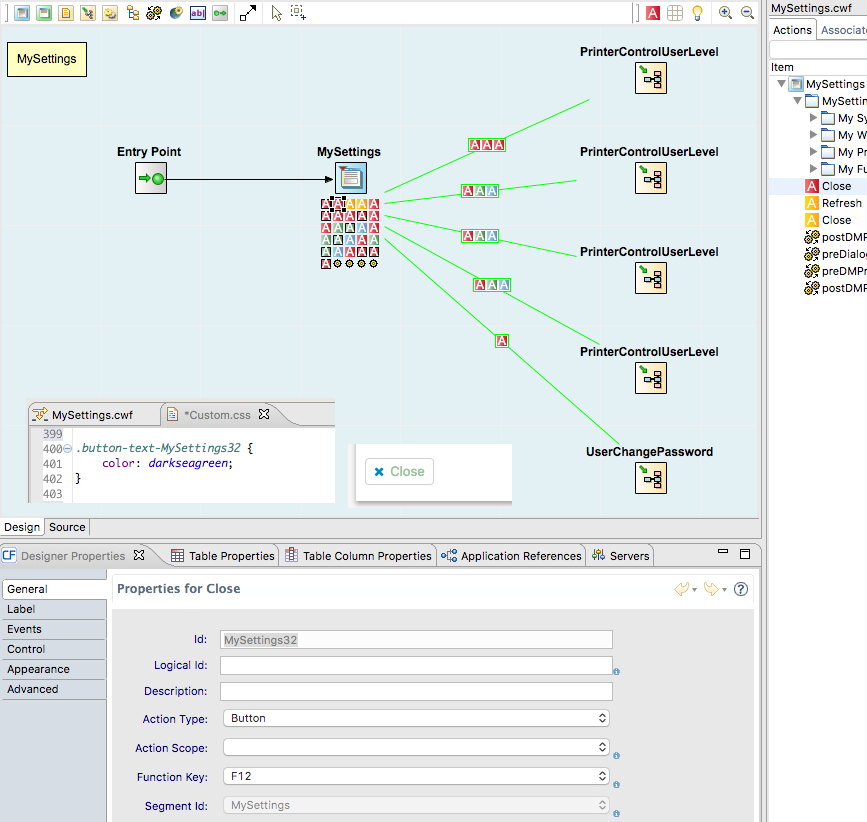This screenshot has width=867, height=822.
Task: Activate the marquee selection tool
Action: (x=299, y=13)
